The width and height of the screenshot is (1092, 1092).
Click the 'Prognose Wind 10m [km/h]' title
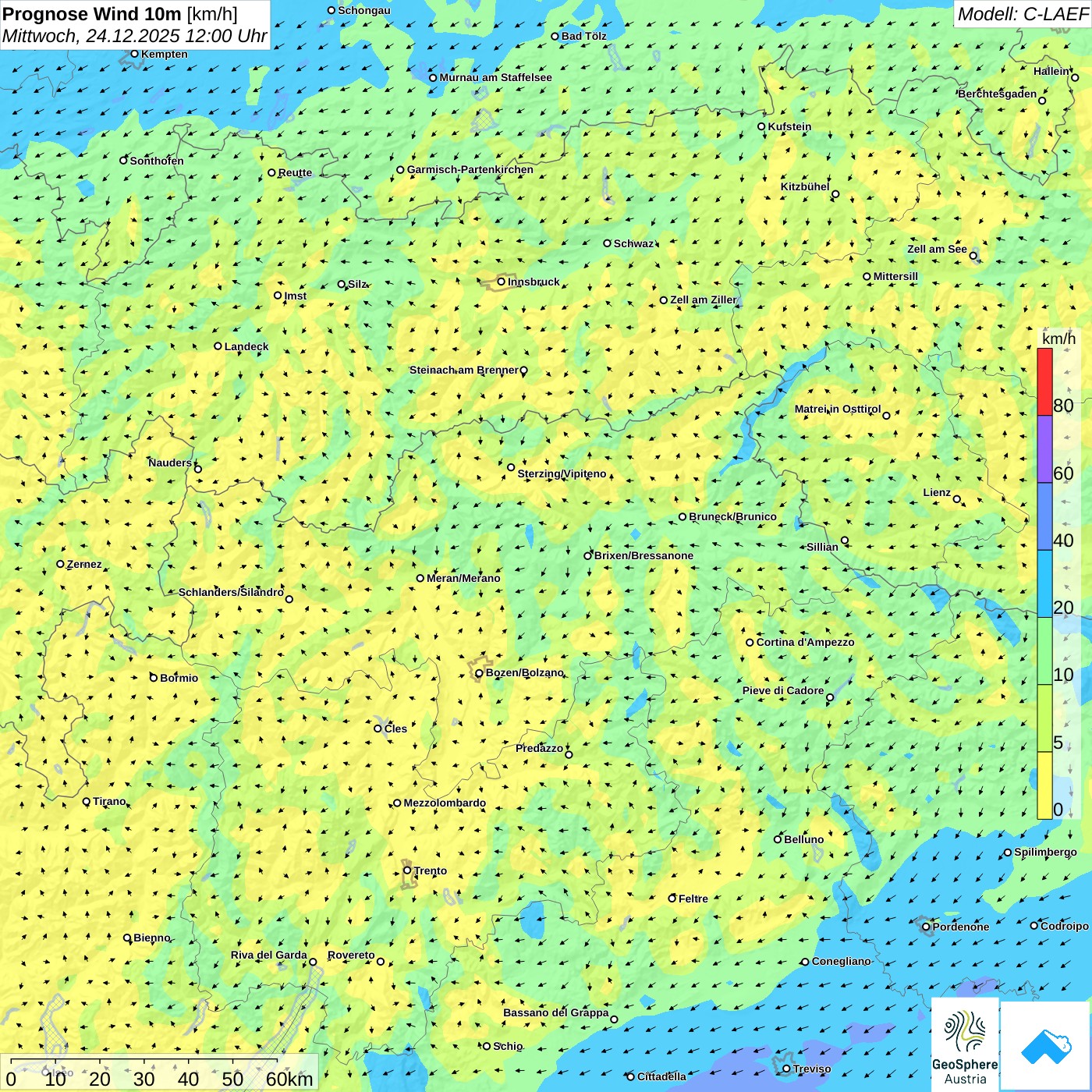point(120,14)
